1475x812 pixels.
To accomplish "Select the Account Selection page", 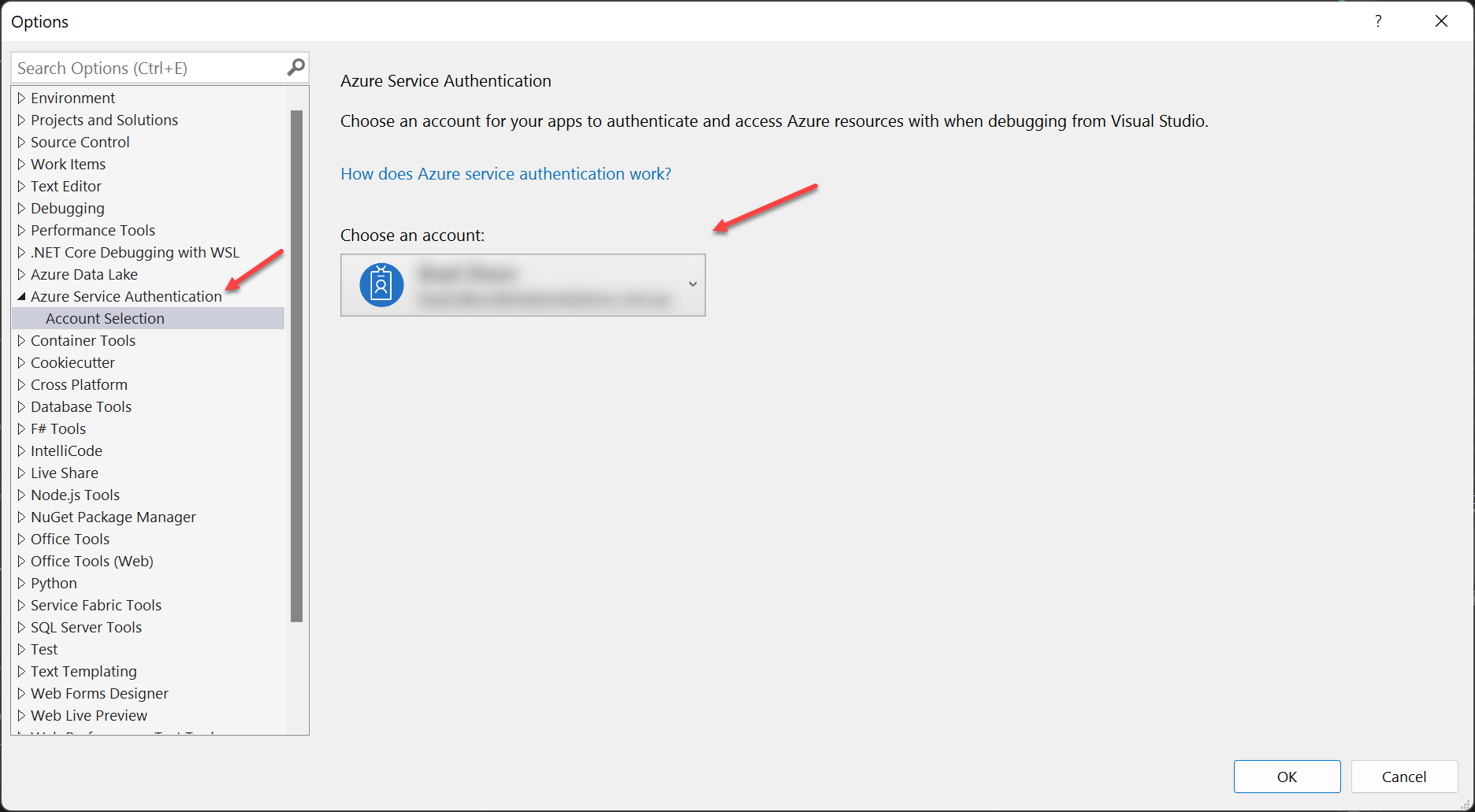I will coord(148,318).
